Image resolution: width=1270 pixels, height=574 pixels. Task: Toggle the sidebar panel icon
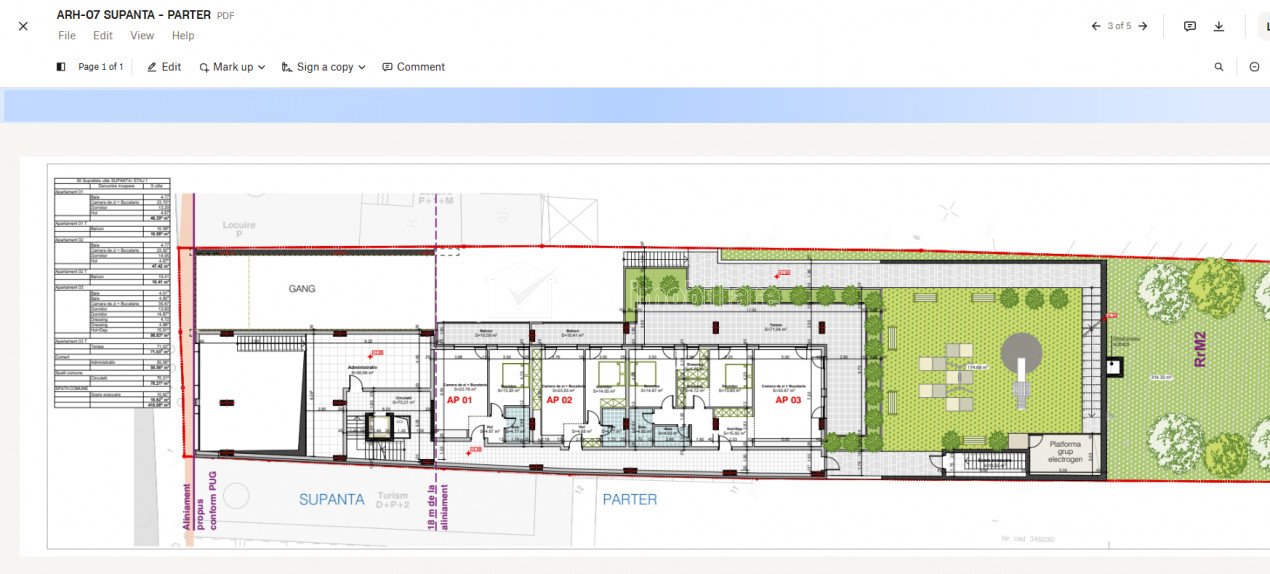tap(61, 67)
